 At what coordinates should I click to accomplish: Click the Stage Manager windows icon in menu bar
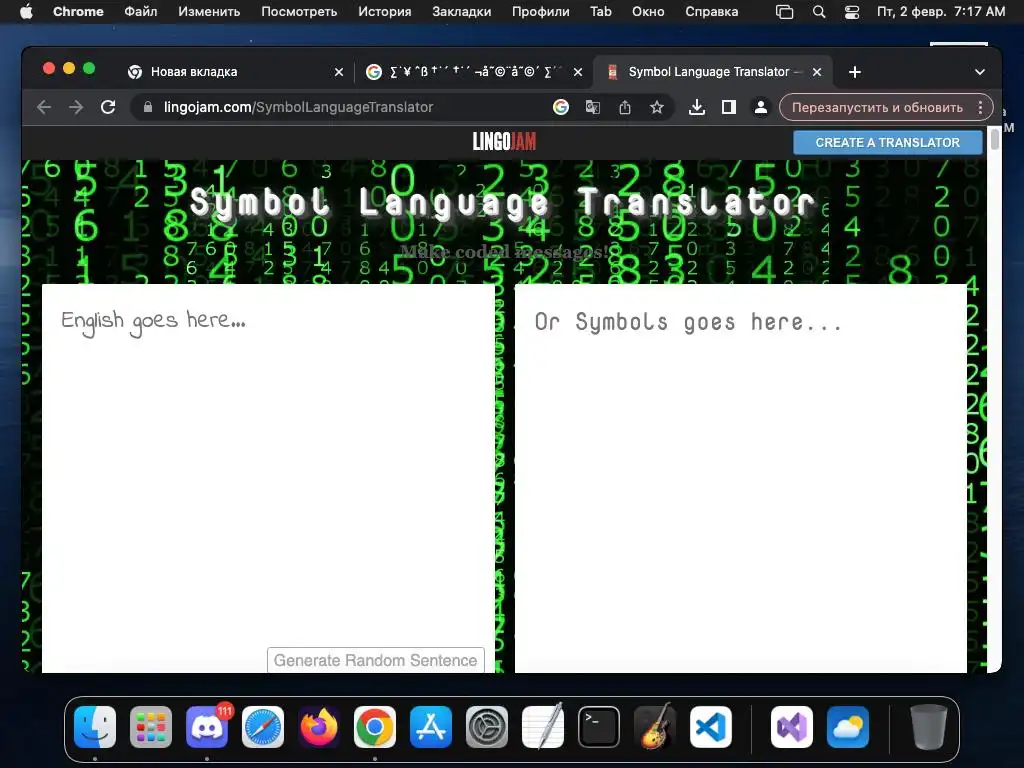click(x=784, y=12)
